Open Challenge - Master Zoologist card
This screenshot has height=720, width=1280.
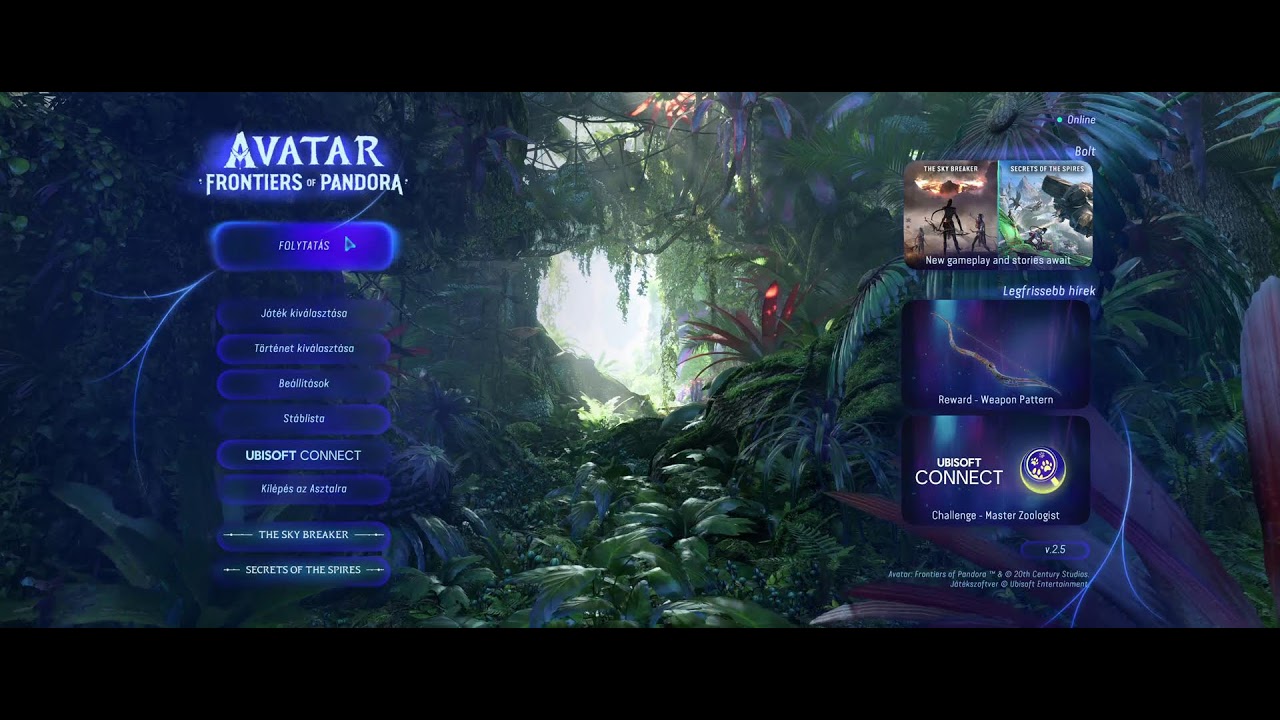click(x=996, y=471)
